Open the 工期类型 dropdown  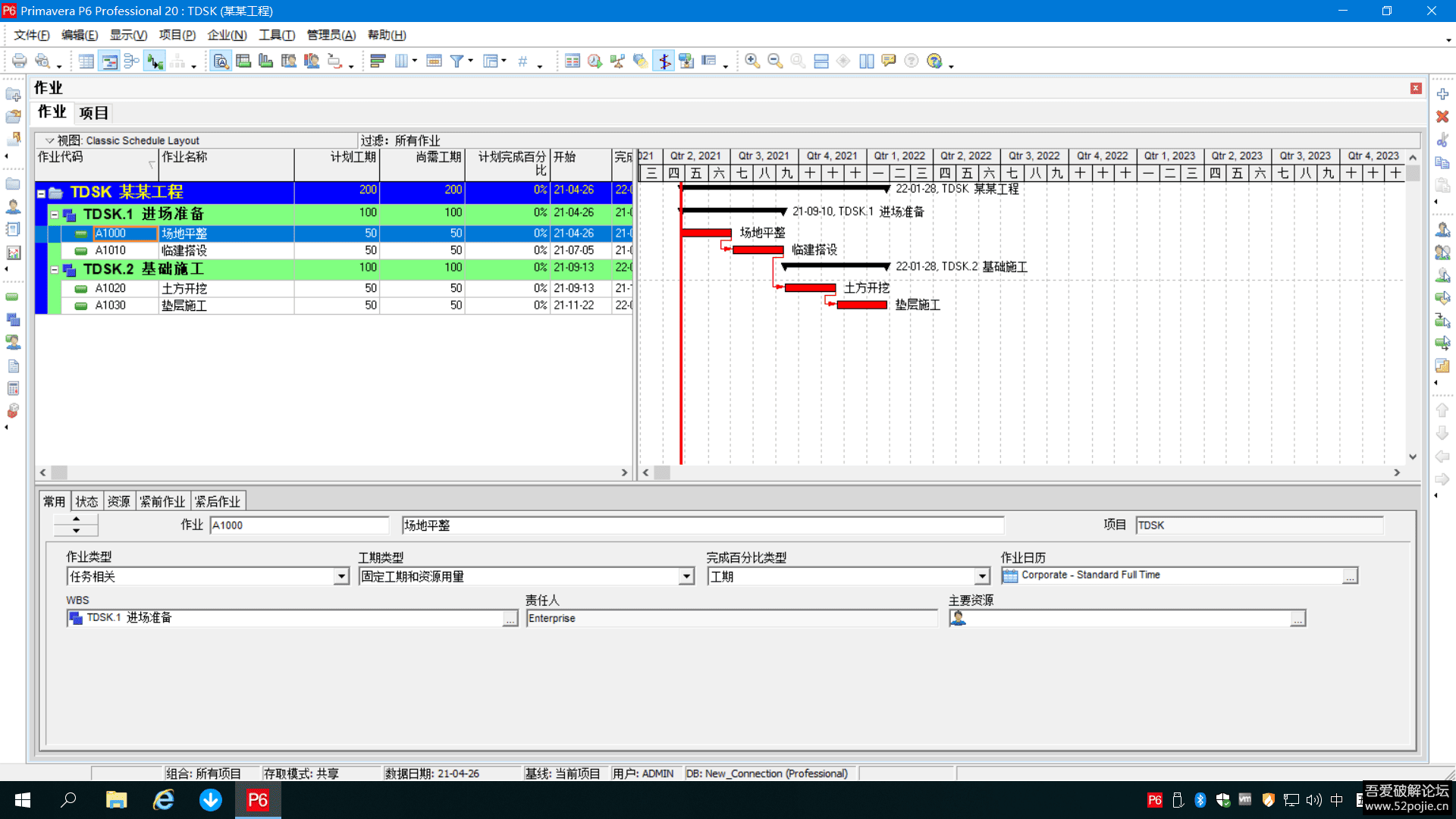pyautogui.click(x=686, y=577)
